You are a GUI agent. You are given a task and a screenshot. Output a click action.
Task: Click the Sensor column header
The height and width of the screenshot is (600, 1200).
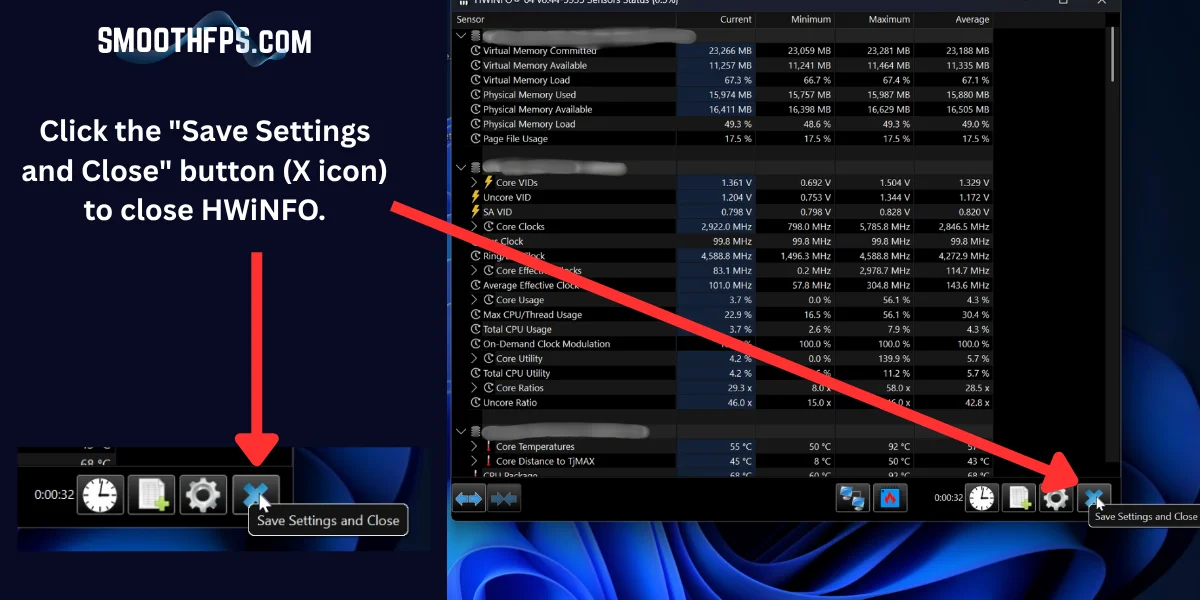(468, 19)
